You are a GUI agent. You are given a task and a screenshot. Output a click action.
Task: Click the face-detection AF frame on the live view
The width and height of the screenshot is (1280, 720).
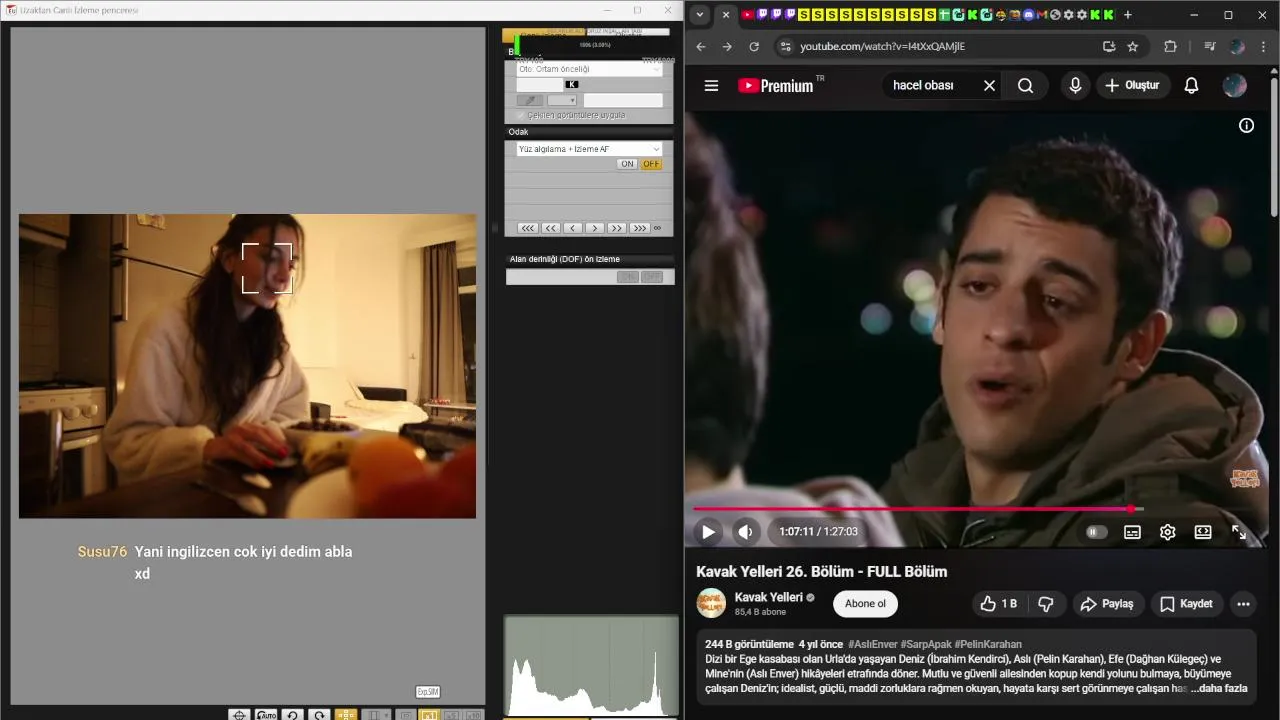pyautogui.click(x=267, y=268)
